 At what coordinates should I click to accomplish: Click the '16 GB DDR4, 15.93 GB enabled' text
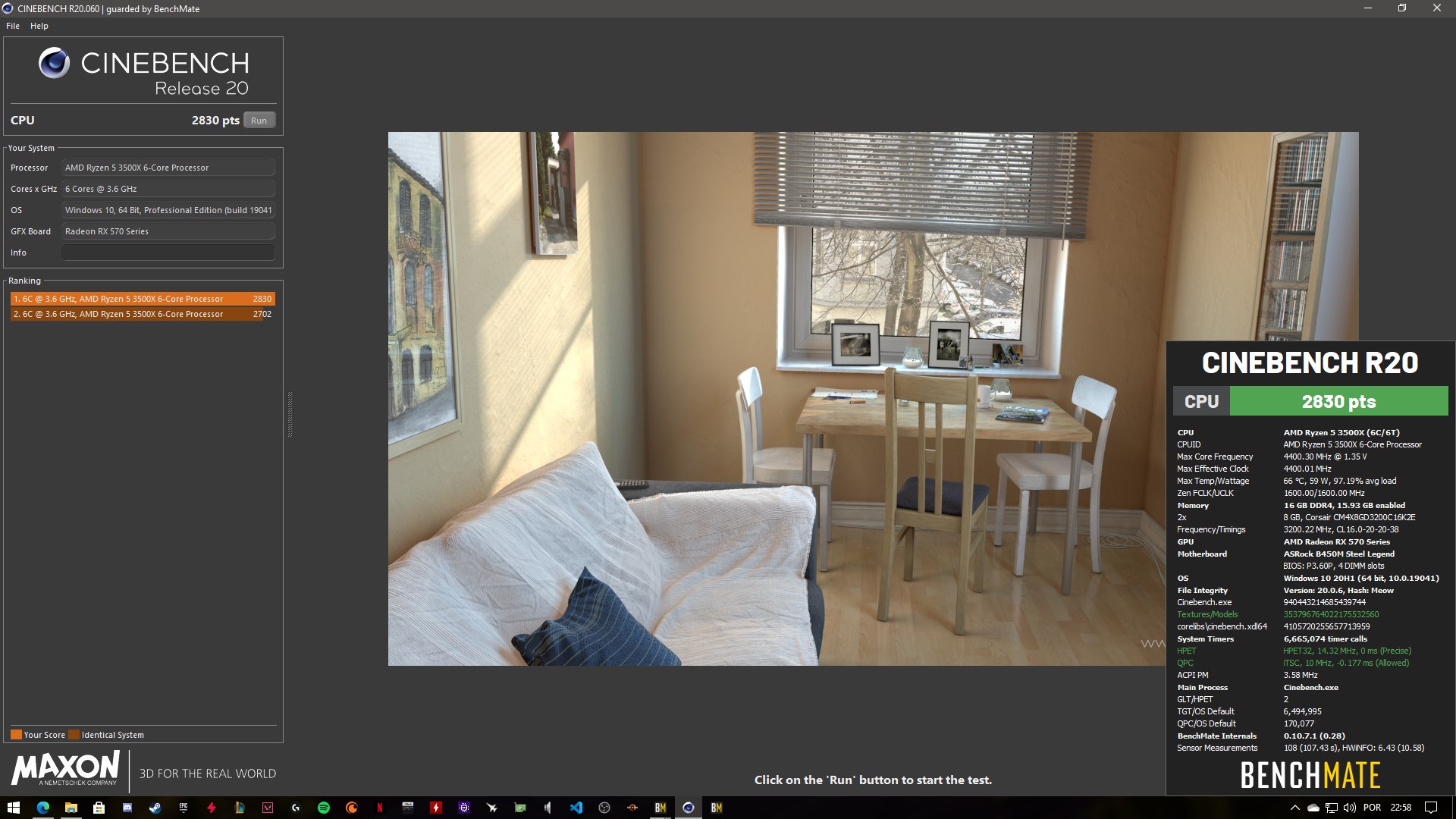(1344, 505)
